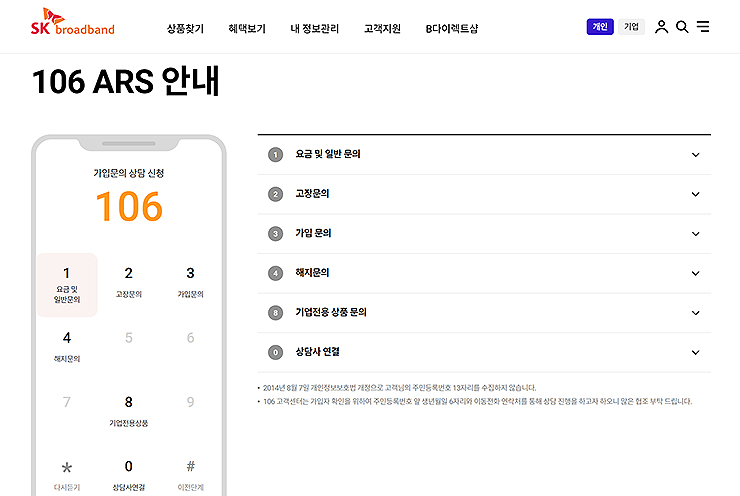Click the numbered circle 0 icon
The image size is (740, 496).
(276, 353)
